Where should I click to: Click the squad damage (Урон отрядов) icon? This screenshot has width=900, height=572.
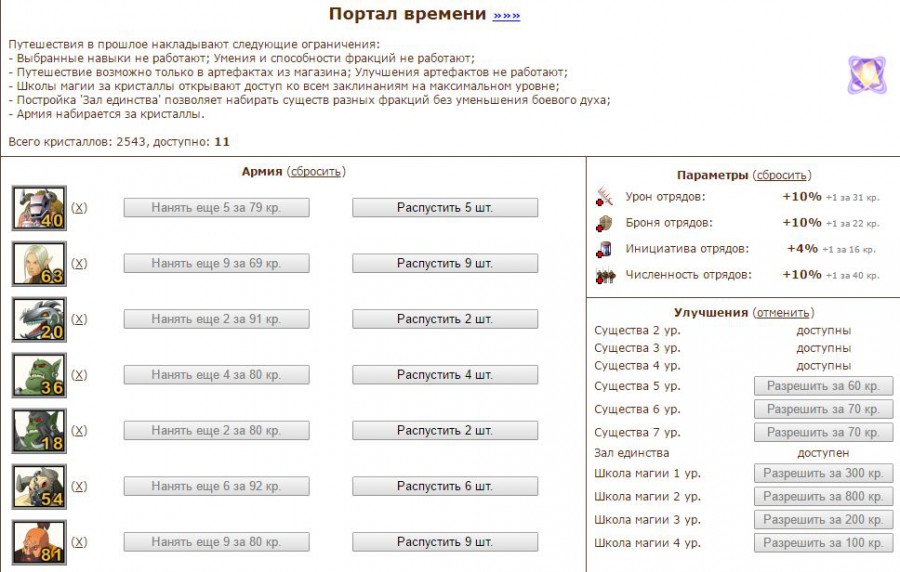(604, 197)
